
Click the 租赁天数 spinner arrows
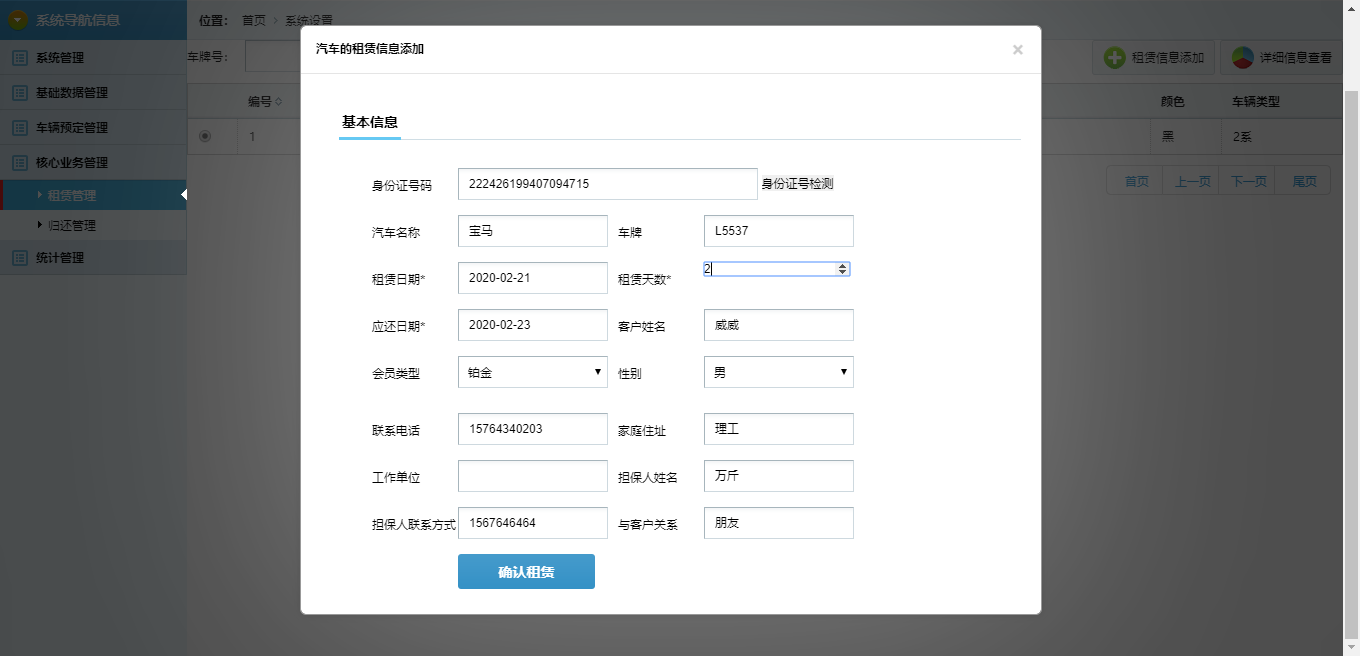coord(843,269)
